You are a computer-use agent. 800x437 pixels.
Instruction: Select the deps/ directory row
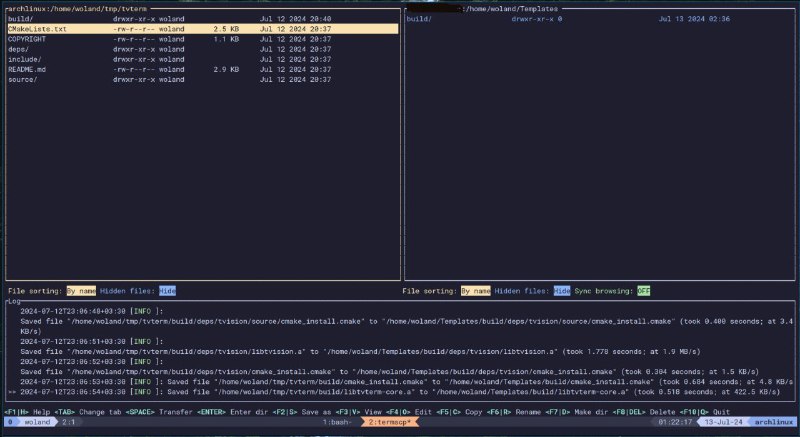203,49
